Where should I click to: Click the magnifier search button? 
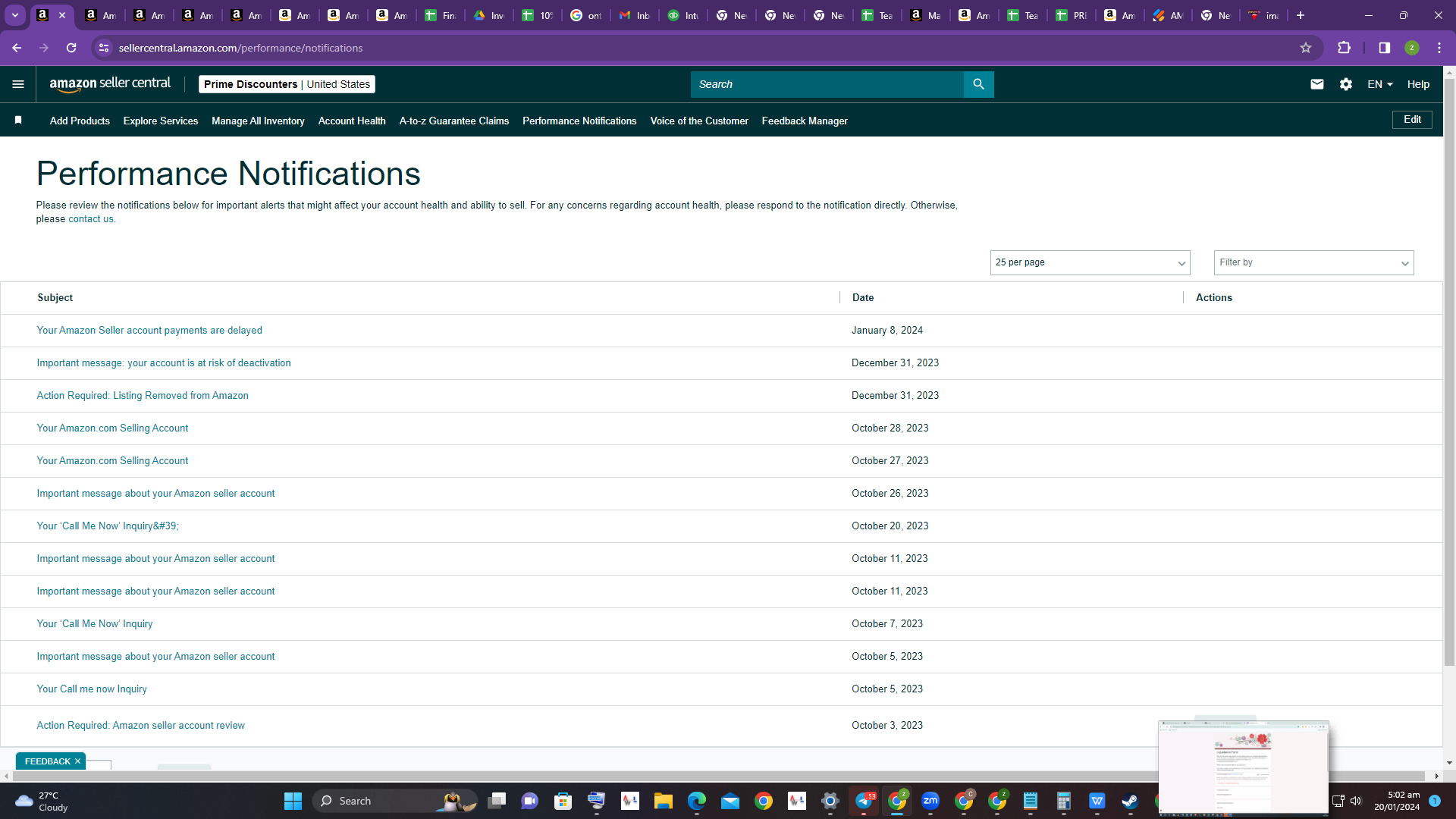(978, 84)
